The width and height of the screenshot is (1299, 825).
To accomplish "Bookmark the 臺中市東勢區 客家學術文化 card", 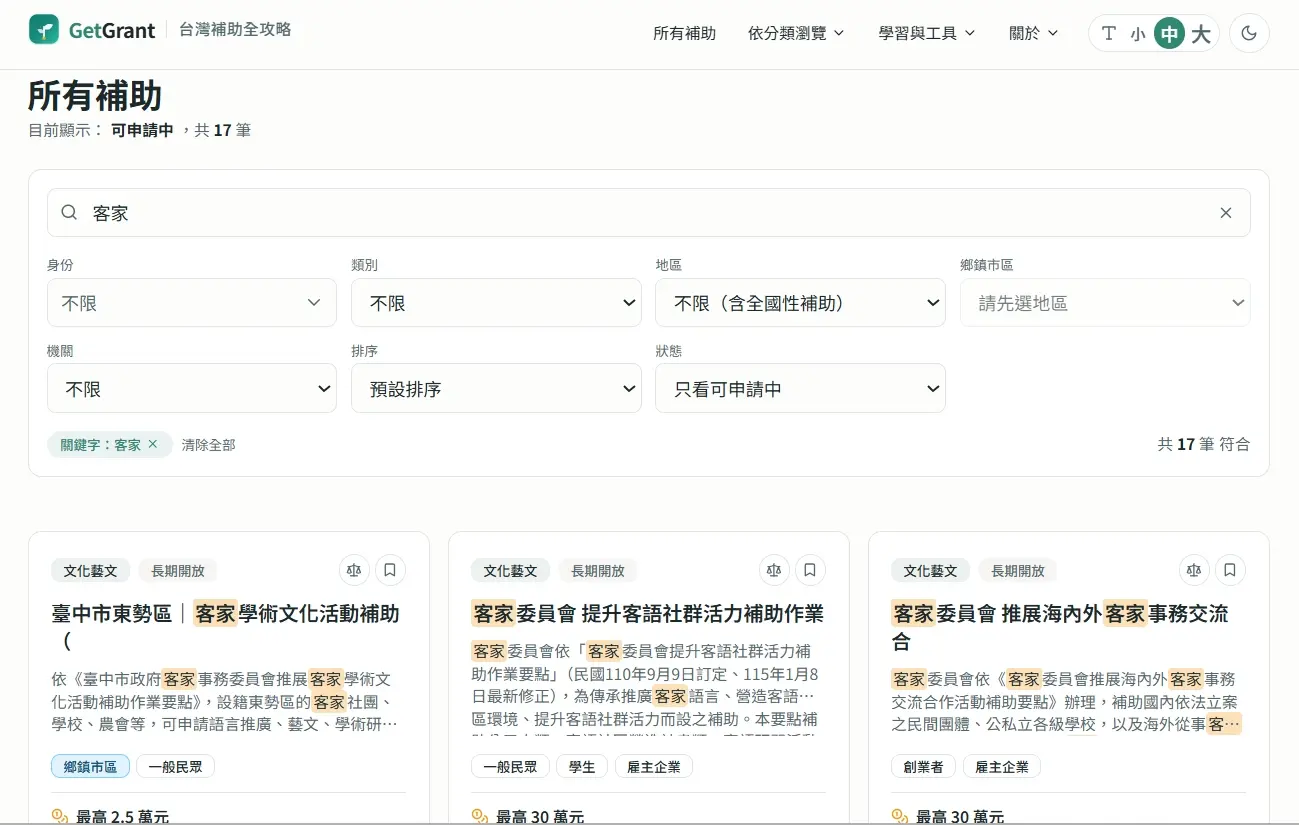I will (x=390, y=570).
